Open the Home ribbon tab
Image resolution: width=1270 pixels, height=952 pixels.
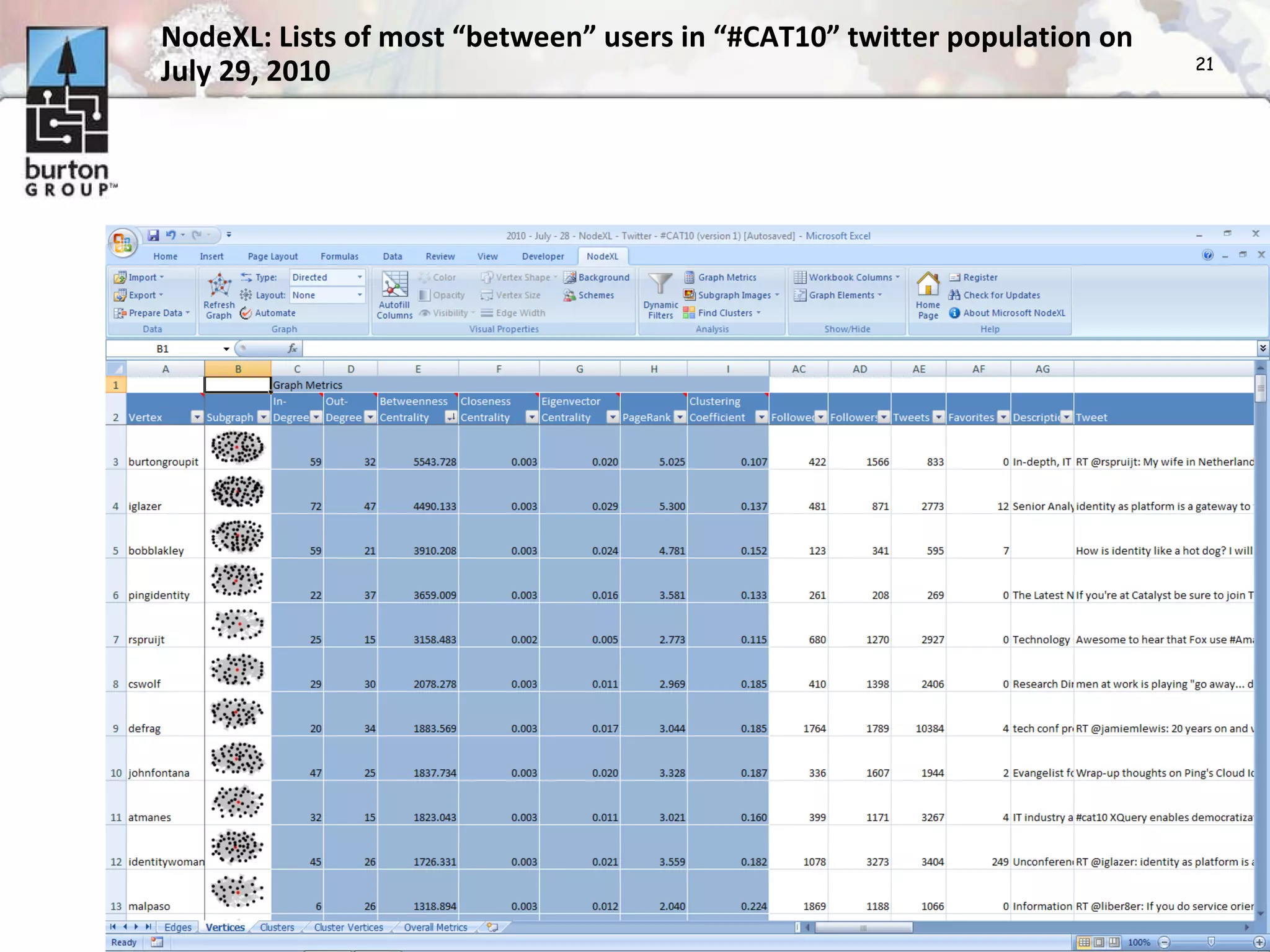tap(165, 256)
